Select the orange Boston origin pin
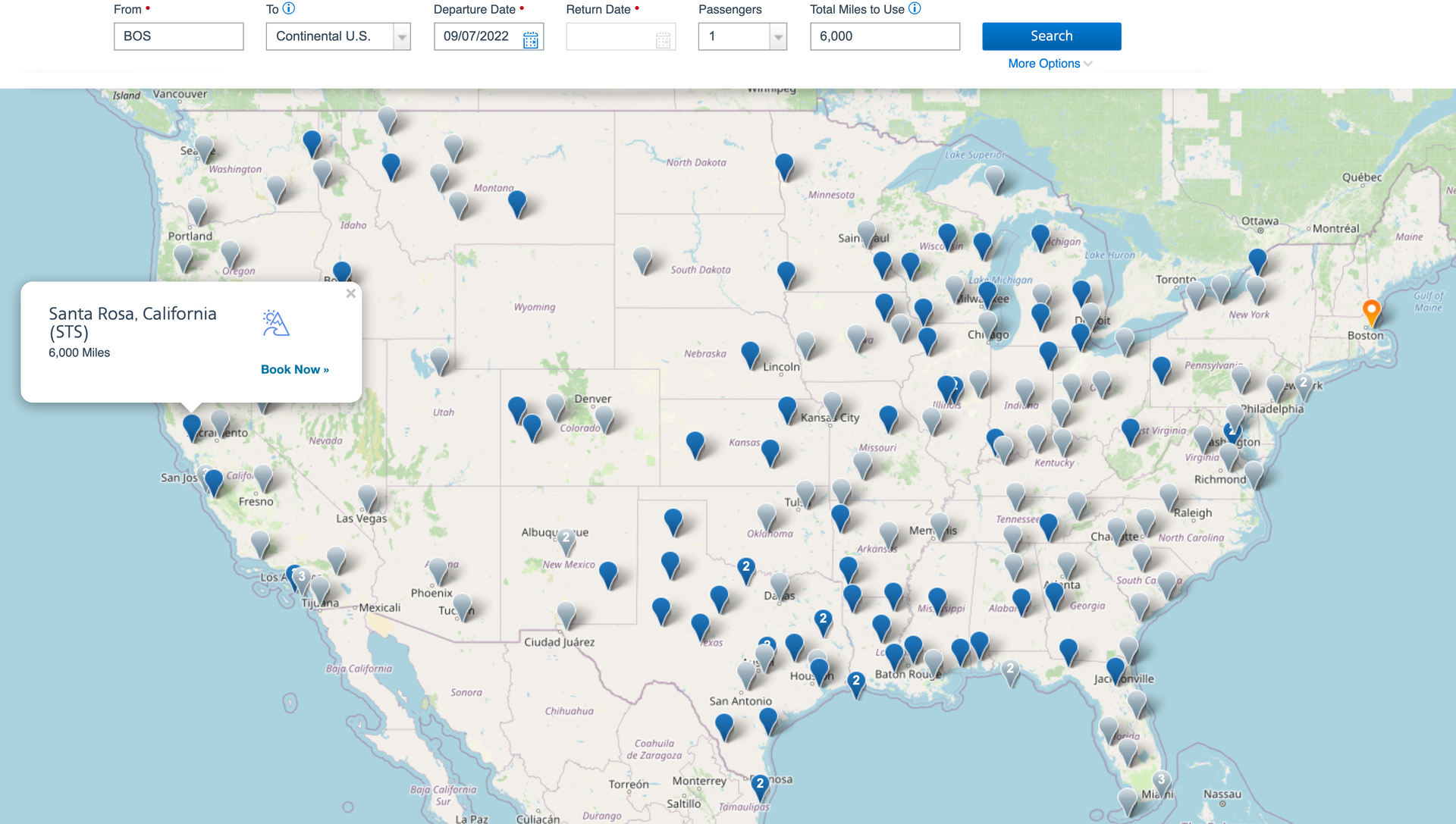 pyautogui.click(x=1371, y=312)
